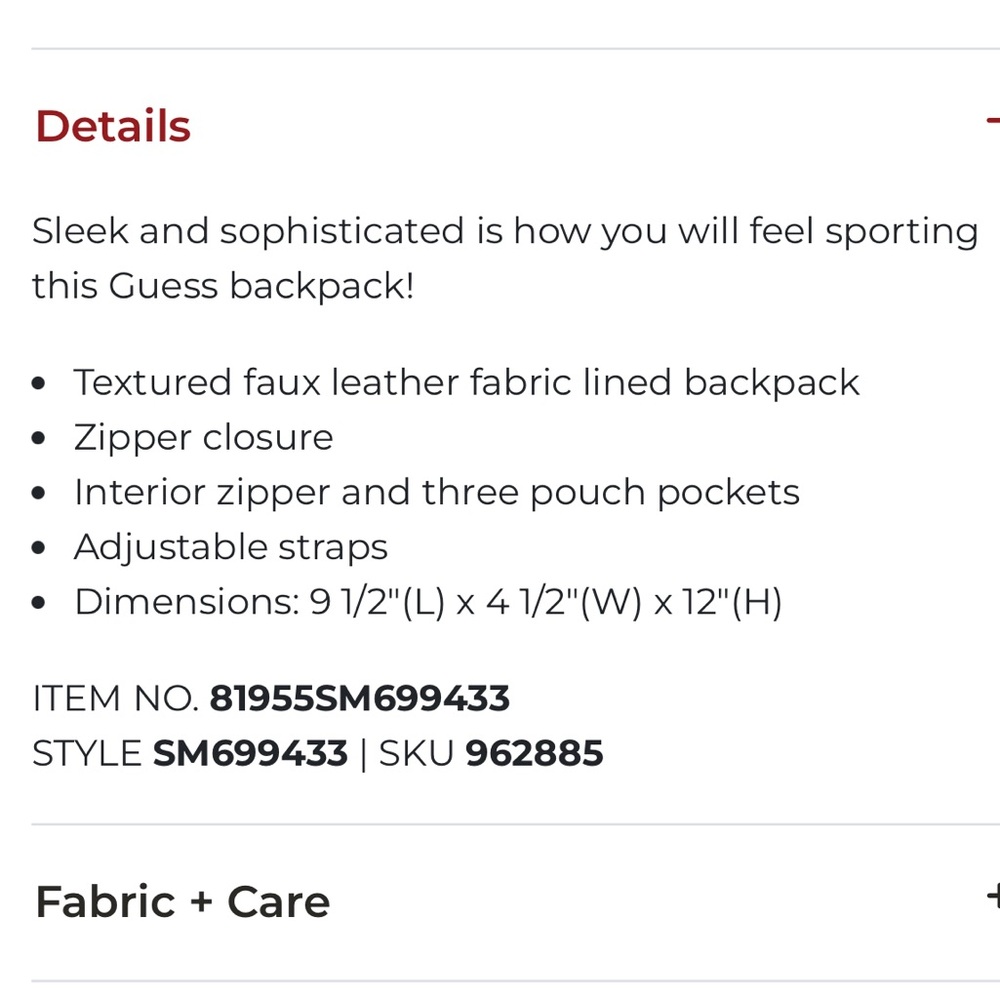The width and height of the screenshot is (1000, 1000).
Task: Click the bullet marker beside Zipper closure
Action: (40, 437)
